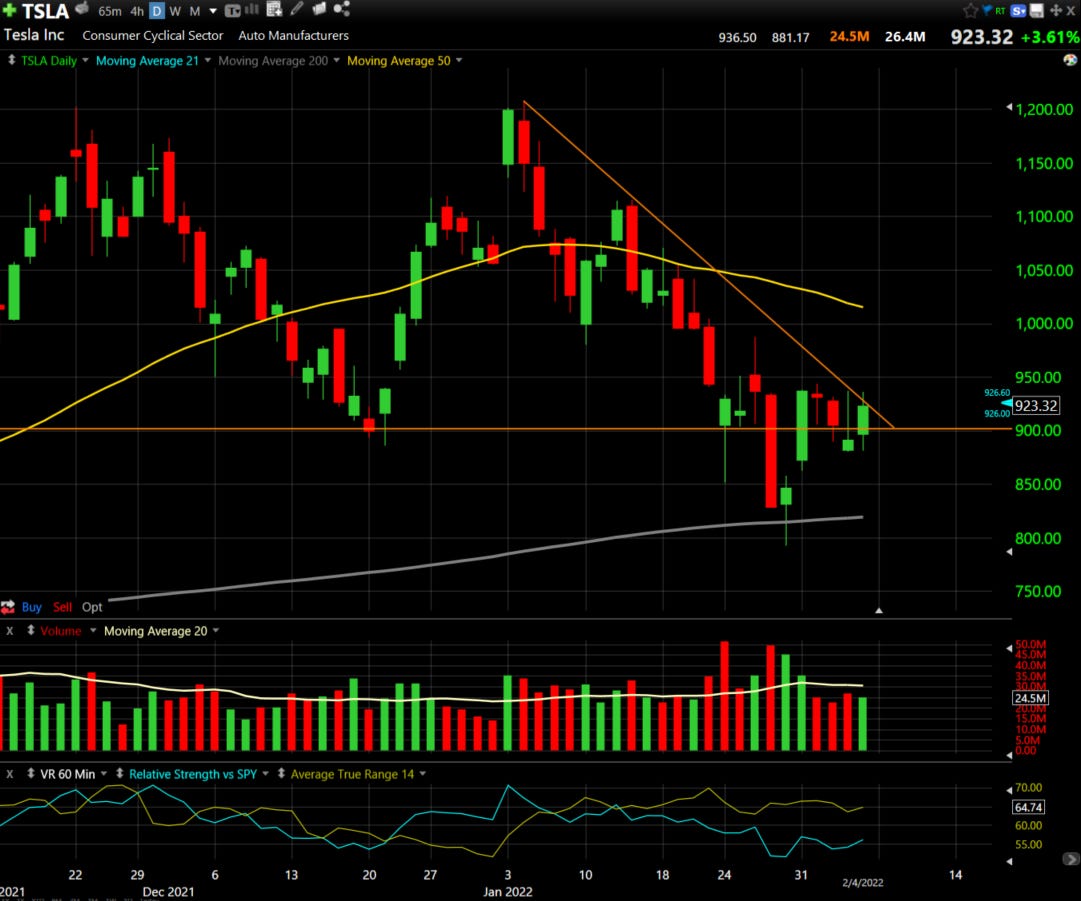The width and height of the screenshot is (1081, 901).
Task: Click the 923.32 current price tag on scale
Action: (x=1036, y=405)
